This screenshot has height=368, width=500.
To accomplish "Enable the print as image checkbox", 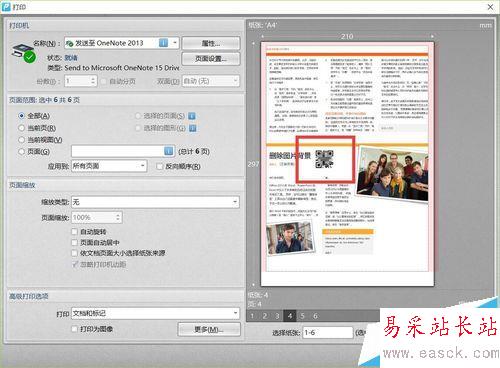I will coord(75,329).
